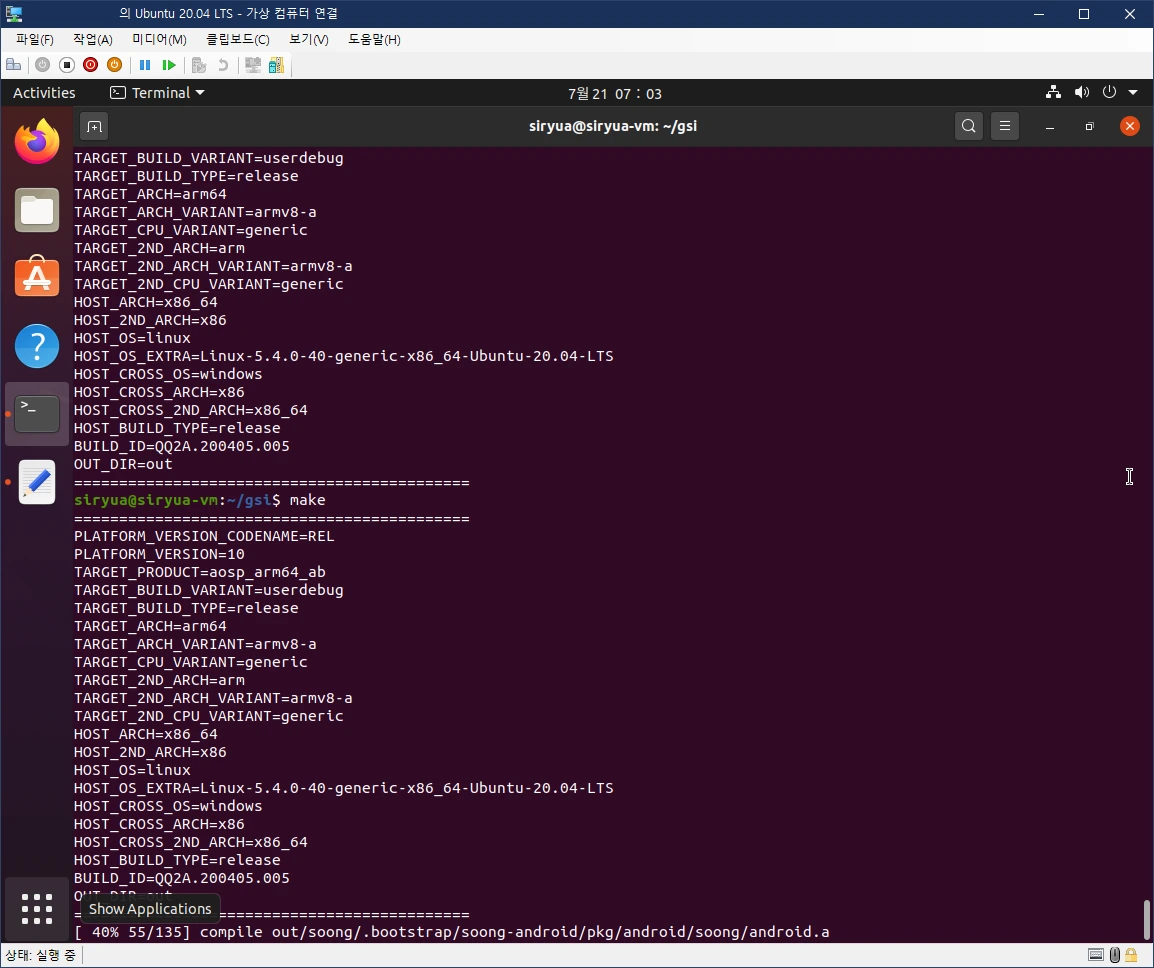
Task: Open the 도움말(H) menu
Action: point(374,39)
